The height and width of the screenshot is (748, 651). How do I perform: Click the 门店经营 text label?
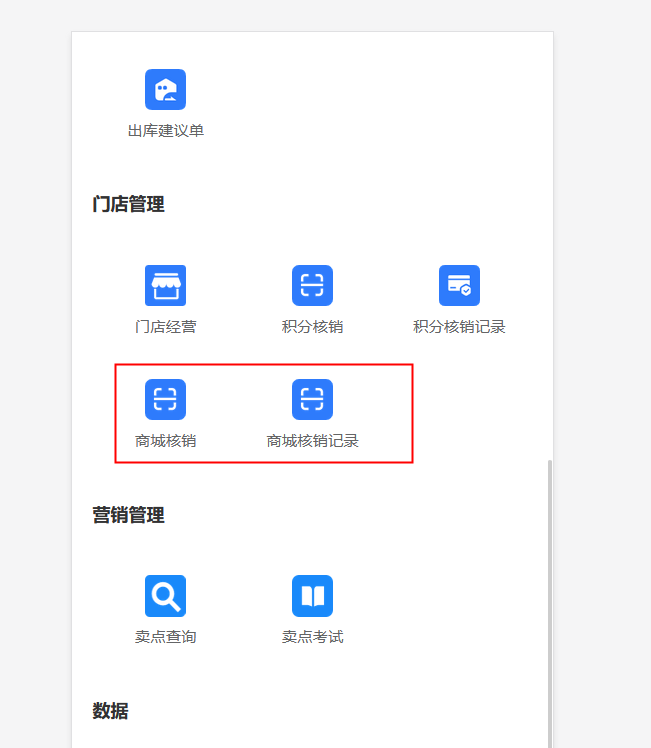pos(165,327)
